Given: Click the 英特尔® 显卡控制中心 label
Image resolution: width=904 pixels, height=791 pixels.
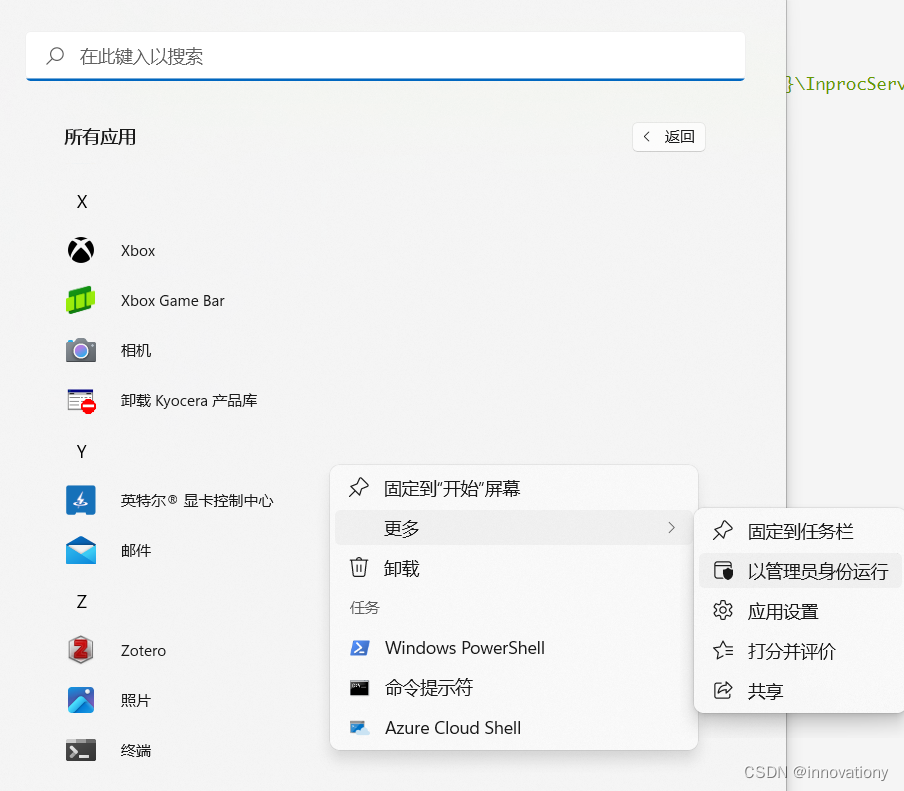Looking at the screenshot, I should tap(197, 500).
